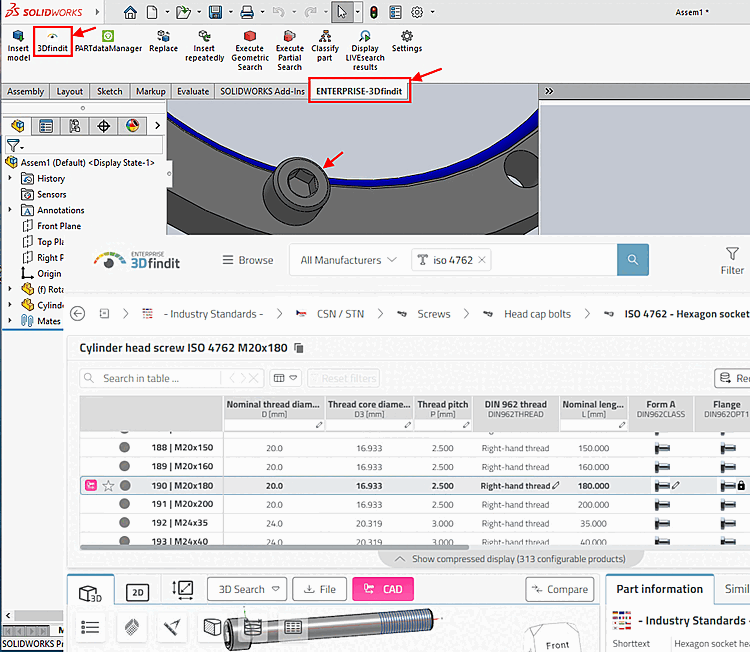Viewport: 750px width, 652px height.
Task: Display LIVEsearch results
Action: pos(365,51)
